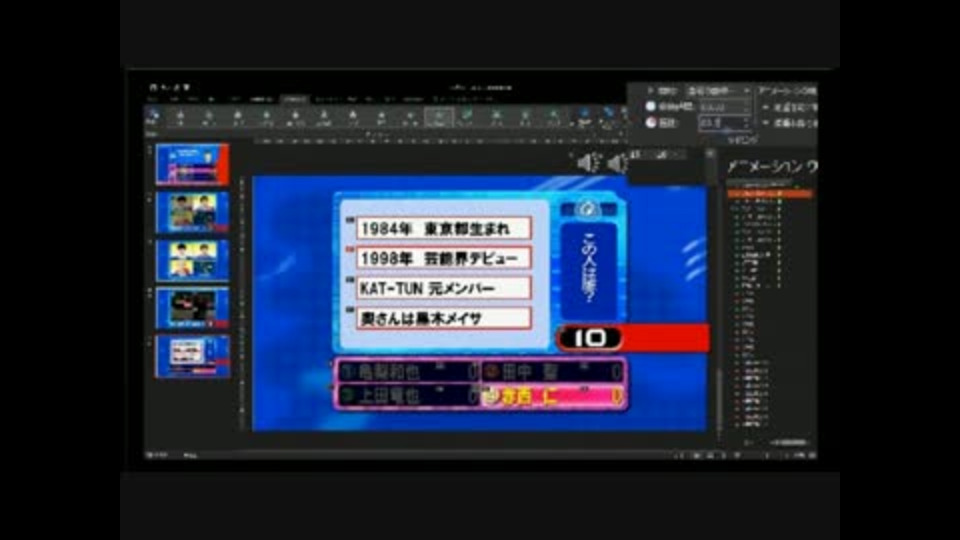The height and width of the screenshot is (540, 960).
Task: Select the '10' countdown counter shape
Action: pyautogui.click(x=589, y=339)
